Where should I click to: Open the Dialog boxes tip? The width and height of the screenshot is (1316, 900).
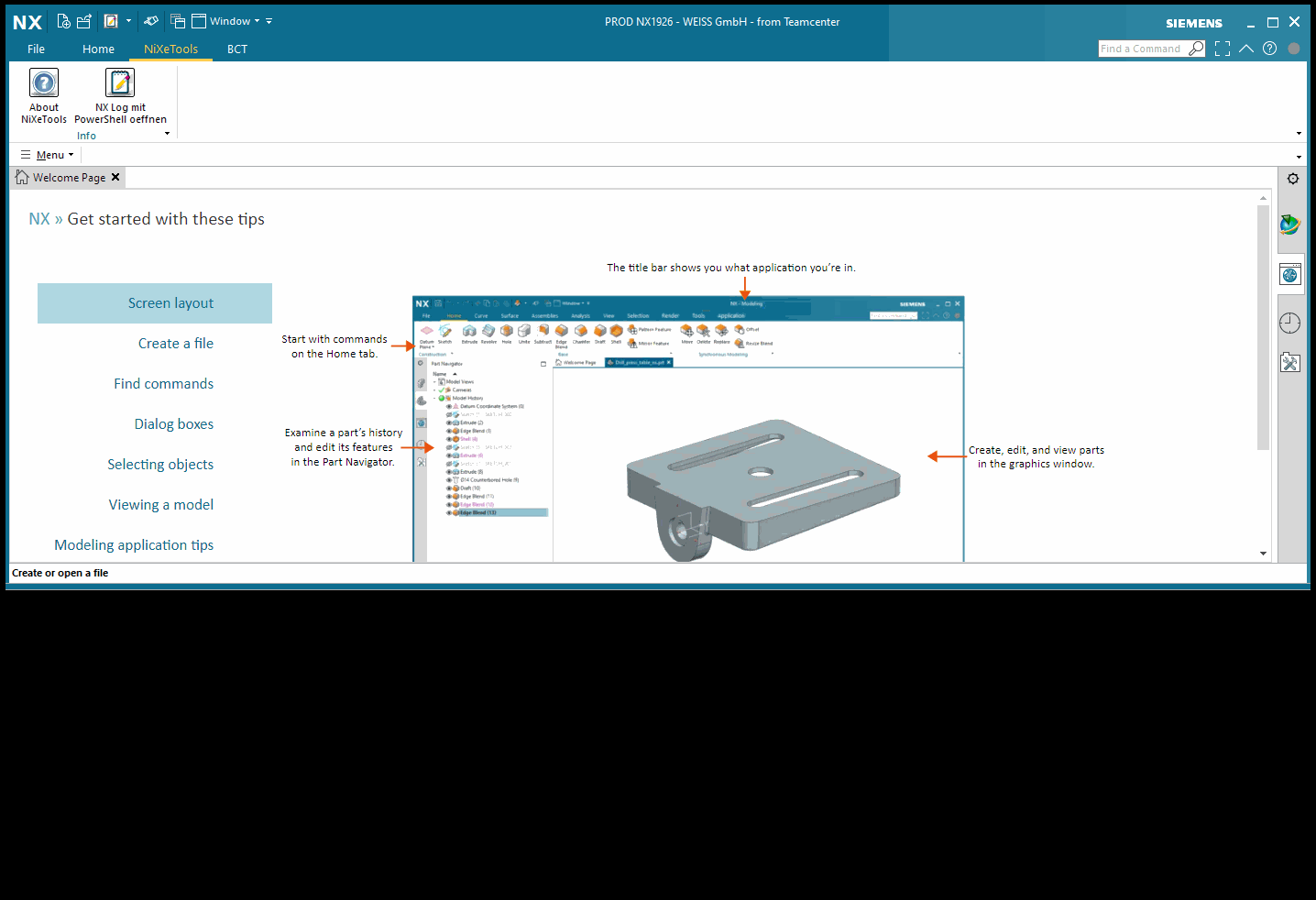pos(174,424)
